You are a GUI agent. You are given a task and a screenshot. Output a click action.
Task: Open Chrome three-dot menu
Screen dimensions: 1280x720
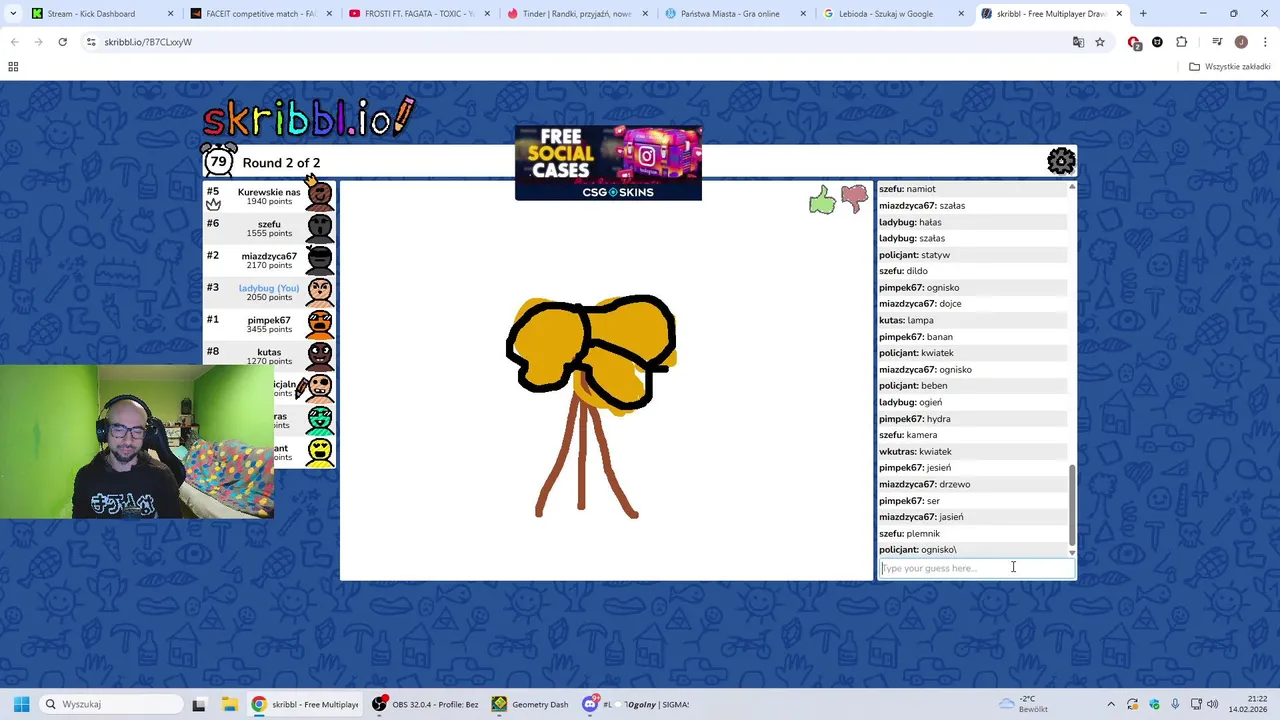[1264, 42]
